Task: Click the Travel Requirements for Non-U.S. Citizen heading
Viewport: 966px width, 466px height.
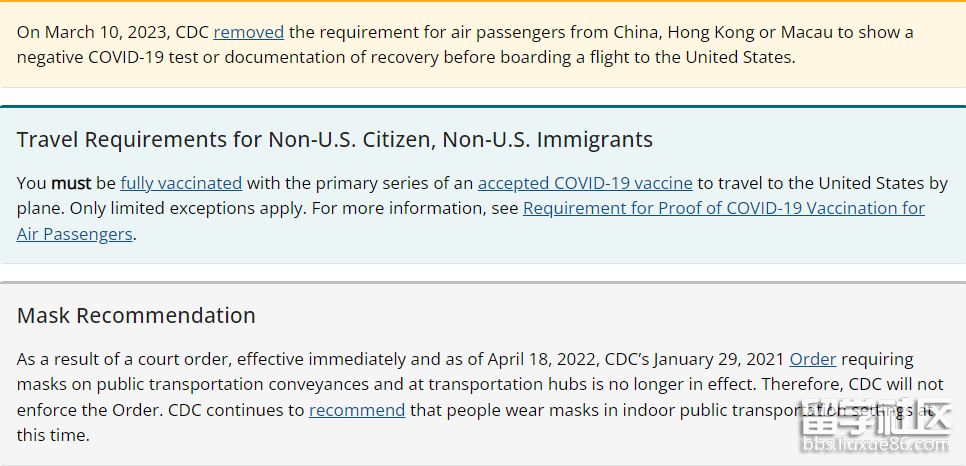Action: coord(335,140)
